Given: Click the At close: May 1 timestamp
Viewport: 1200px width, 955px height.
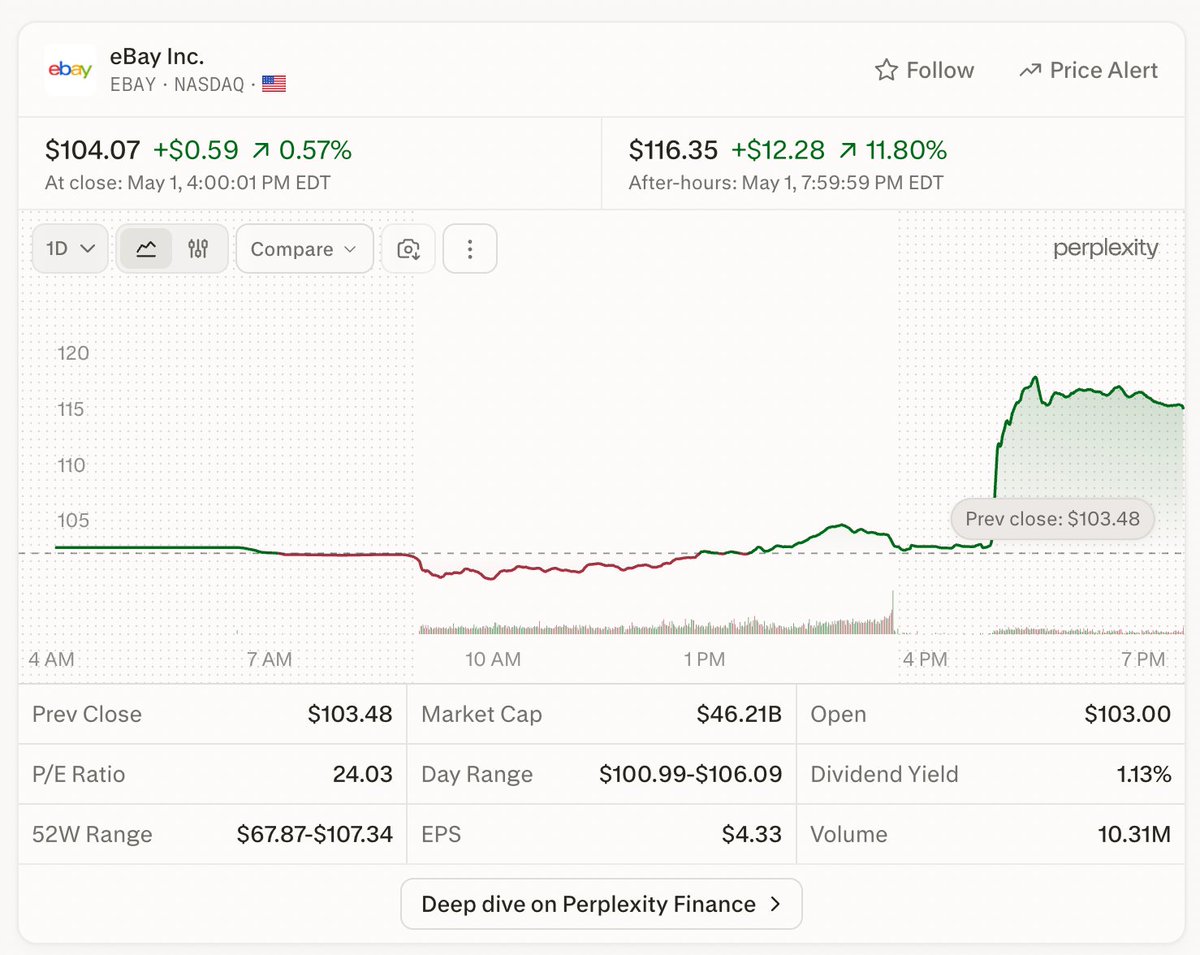Looking at the screenshot, I should [188, 183].
